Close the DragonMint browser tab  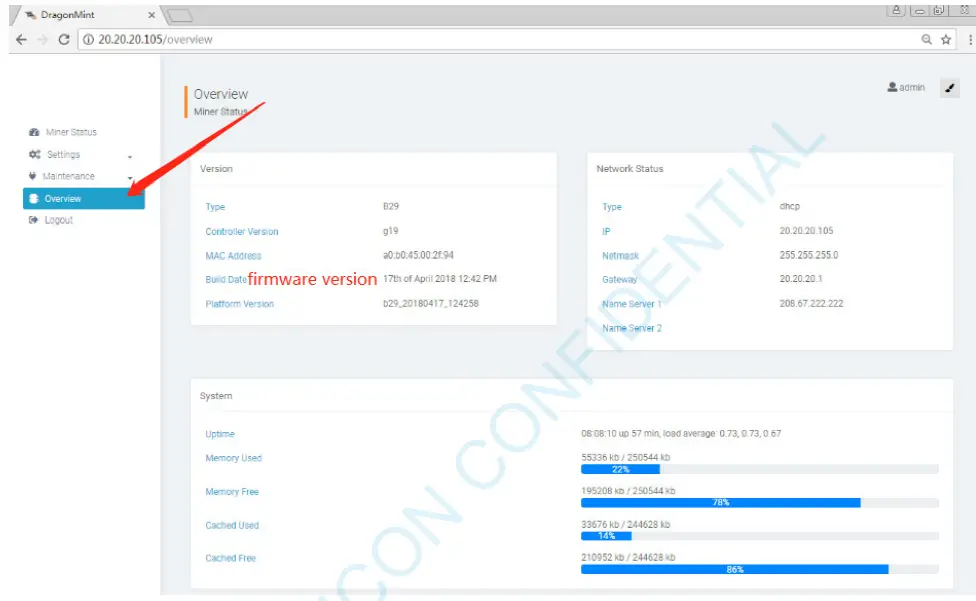[151, 14]
